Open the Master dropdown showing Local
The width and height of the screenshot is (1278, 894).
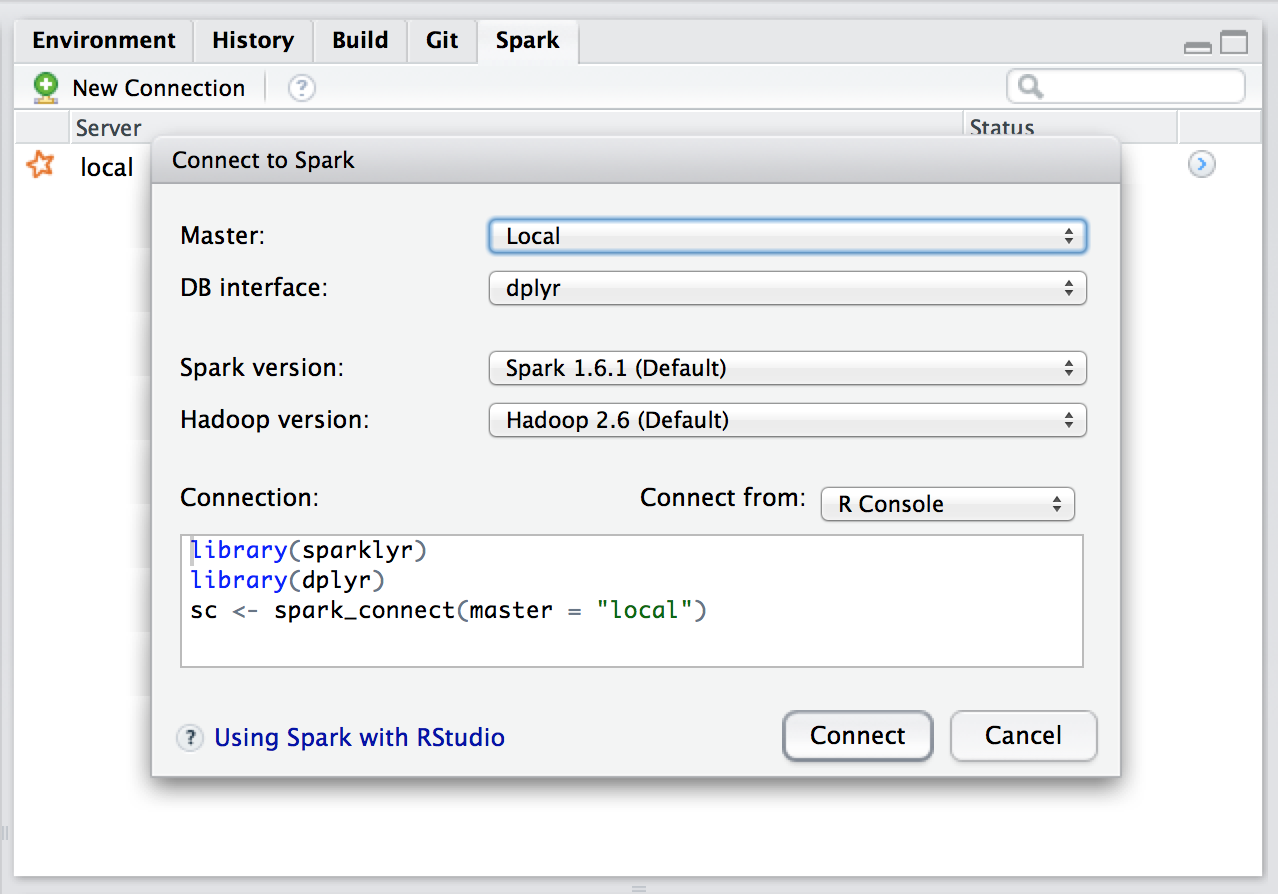788,237
